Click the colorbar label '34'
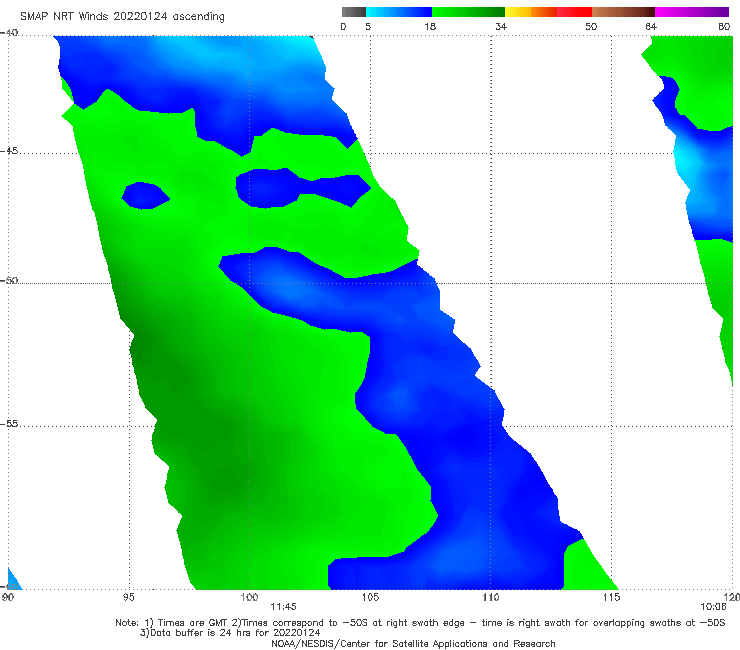Viewport: 740px width, 650px height. [x=501, y=27]
